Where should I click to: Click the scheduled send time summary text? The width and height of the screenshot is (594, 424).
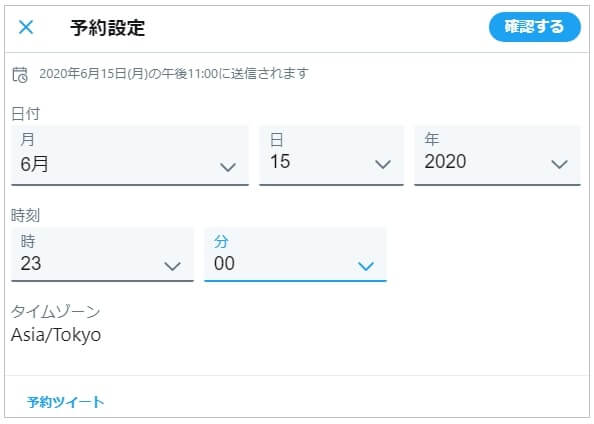pos(174,74)
